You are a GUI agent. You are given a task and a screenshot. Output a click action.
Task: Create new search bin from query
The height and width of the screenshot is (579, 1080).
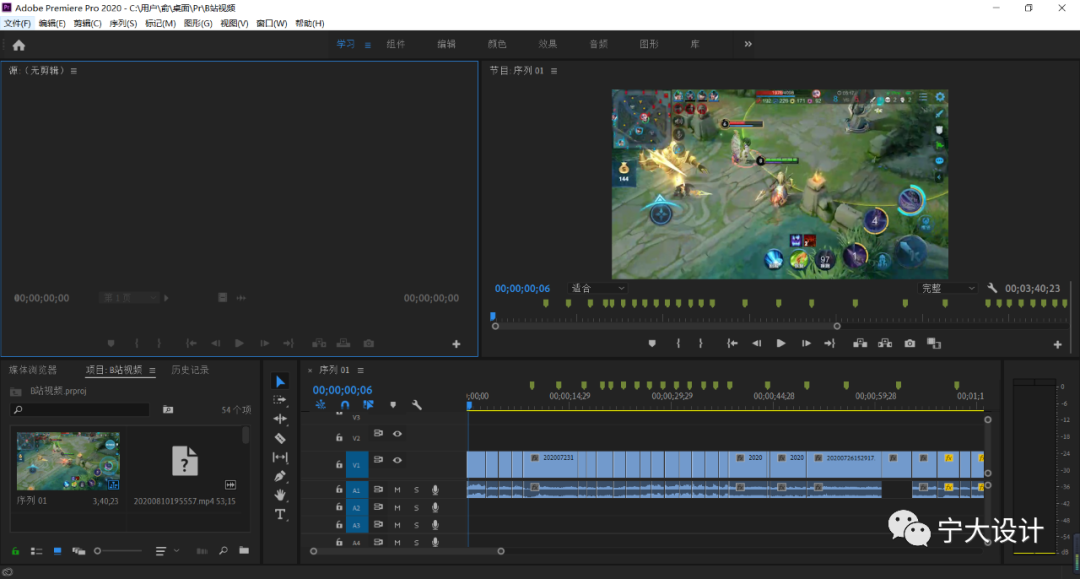click(x=167, y=410)
